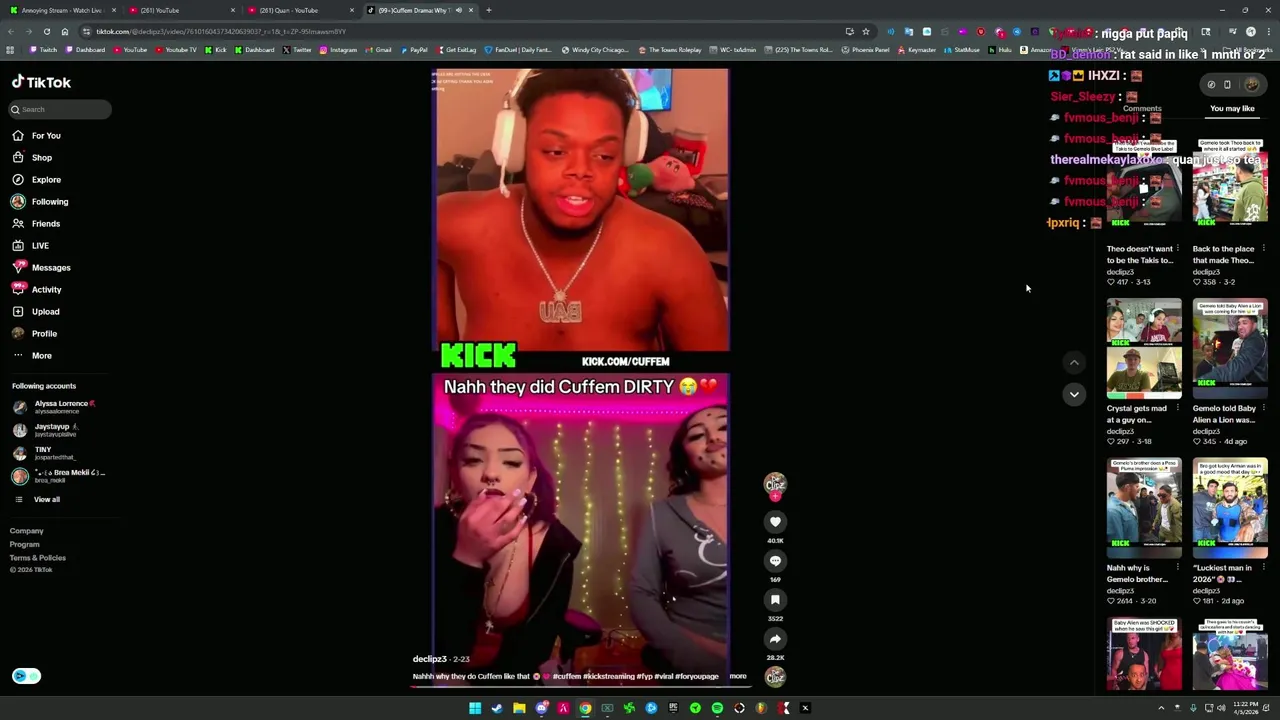Toggle the floating player switch

(26, 676)
